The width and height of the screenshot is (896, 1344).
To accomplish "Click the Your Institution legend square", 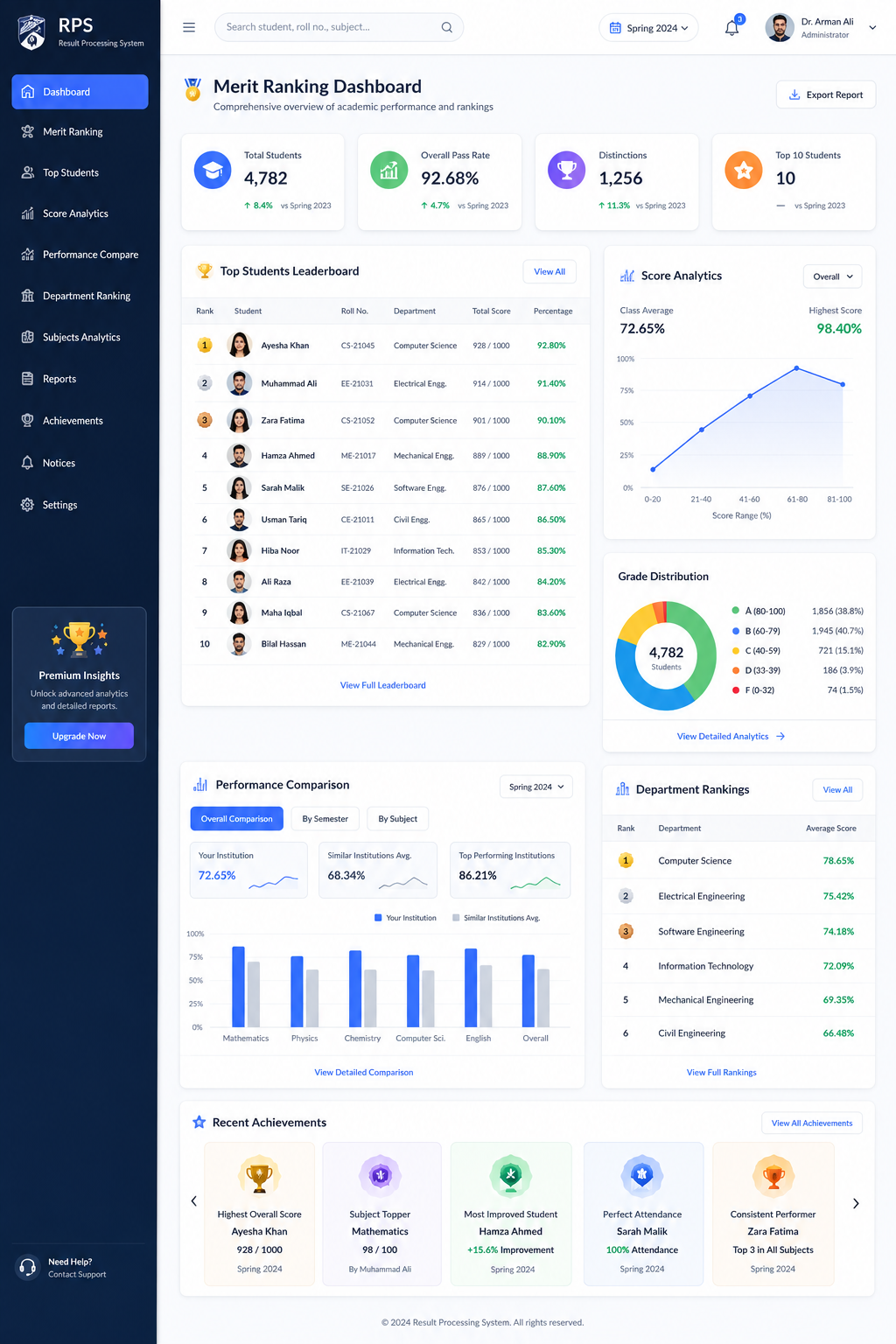I will pyautogui.click(x=378, y=918).
